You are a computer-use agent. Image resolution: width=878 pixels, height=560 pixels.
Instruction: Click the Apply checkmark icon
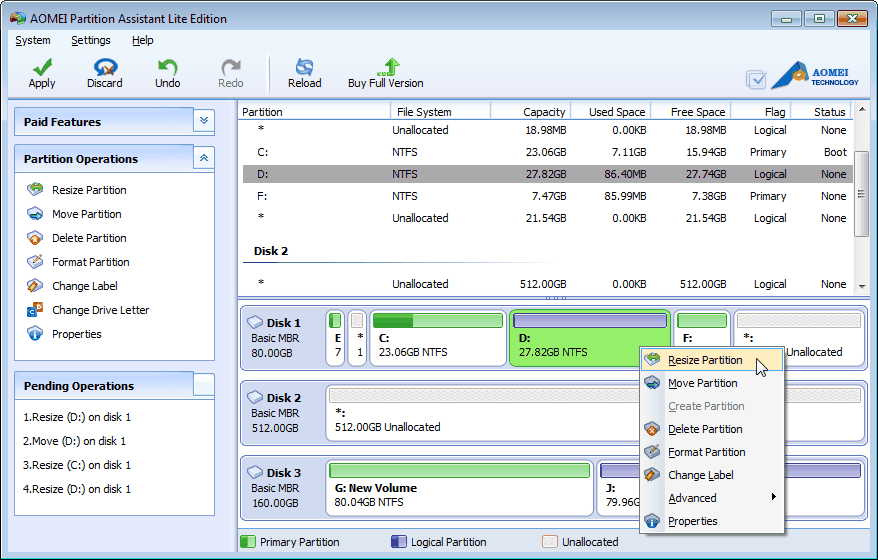(x=42, y=67)
